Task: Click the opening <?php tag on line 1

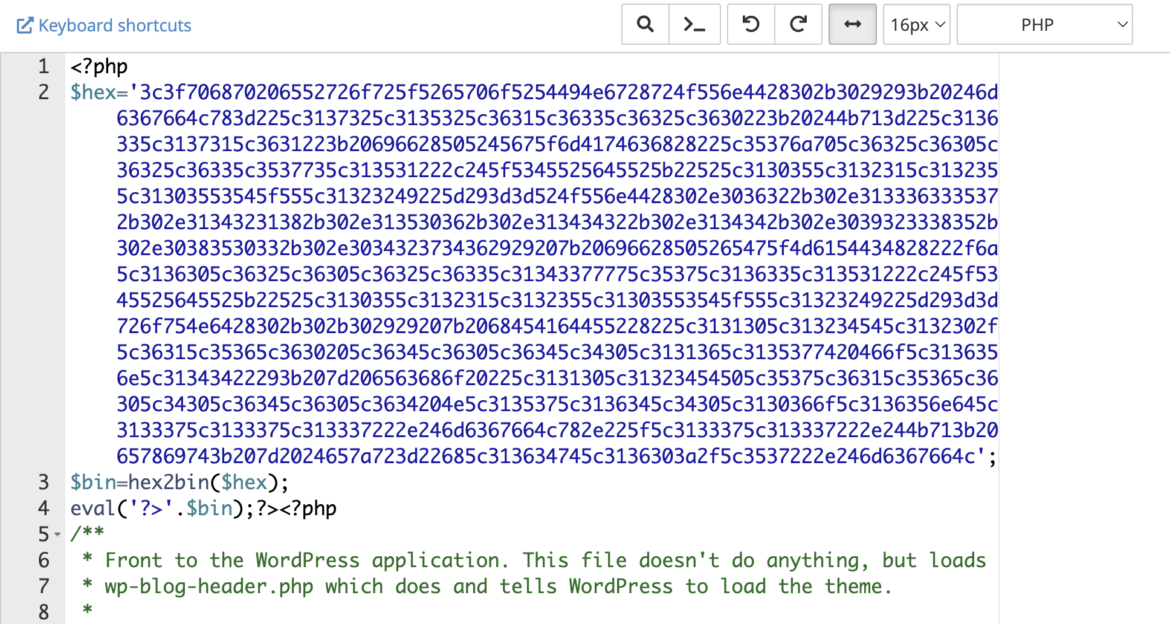Action: [x=99, y=66]
